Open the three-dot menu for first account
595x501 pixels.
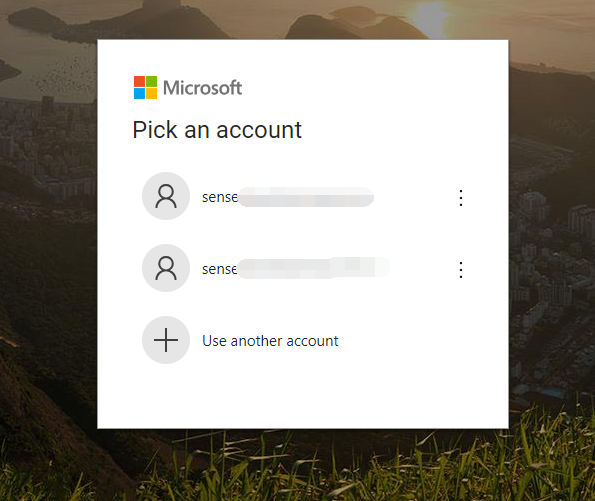(x=461, y=198)
